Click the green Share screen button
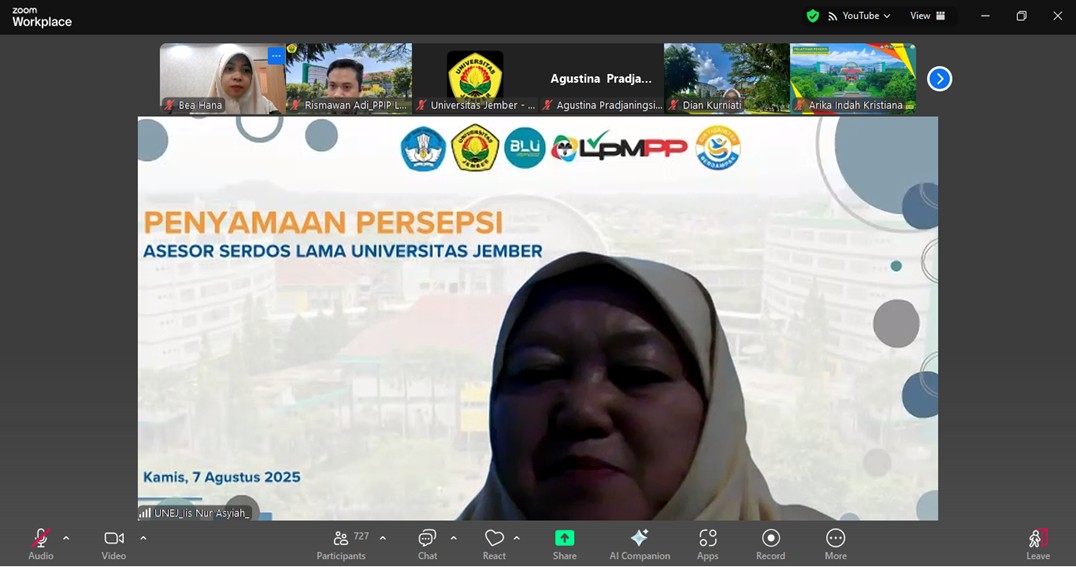This screenshot has width=1076, height=567. 564,544
